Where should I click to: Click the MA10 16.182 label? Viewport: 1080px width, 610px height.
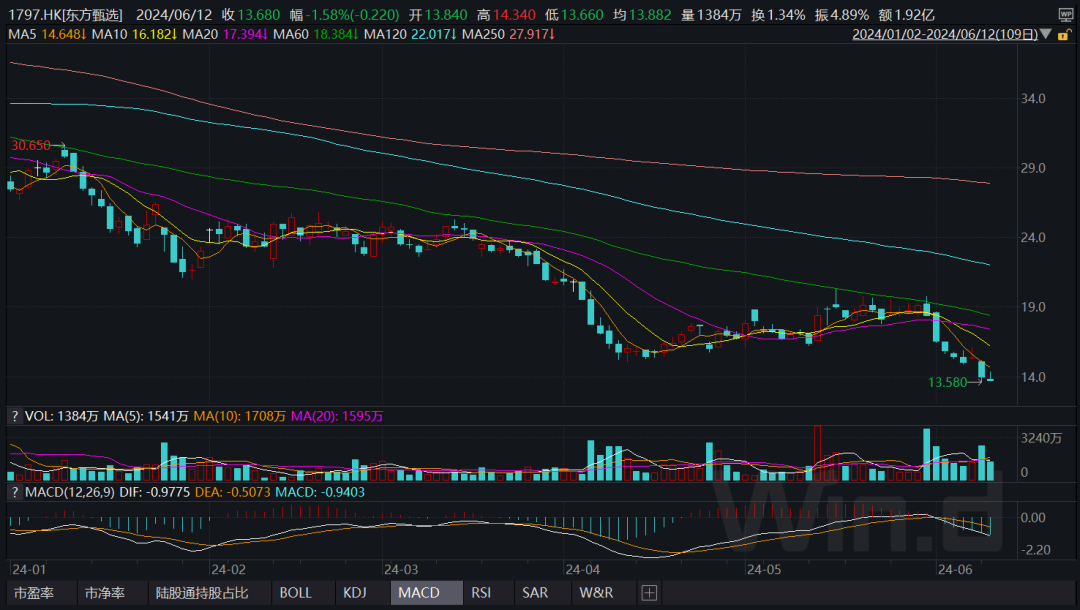[134, 34]
